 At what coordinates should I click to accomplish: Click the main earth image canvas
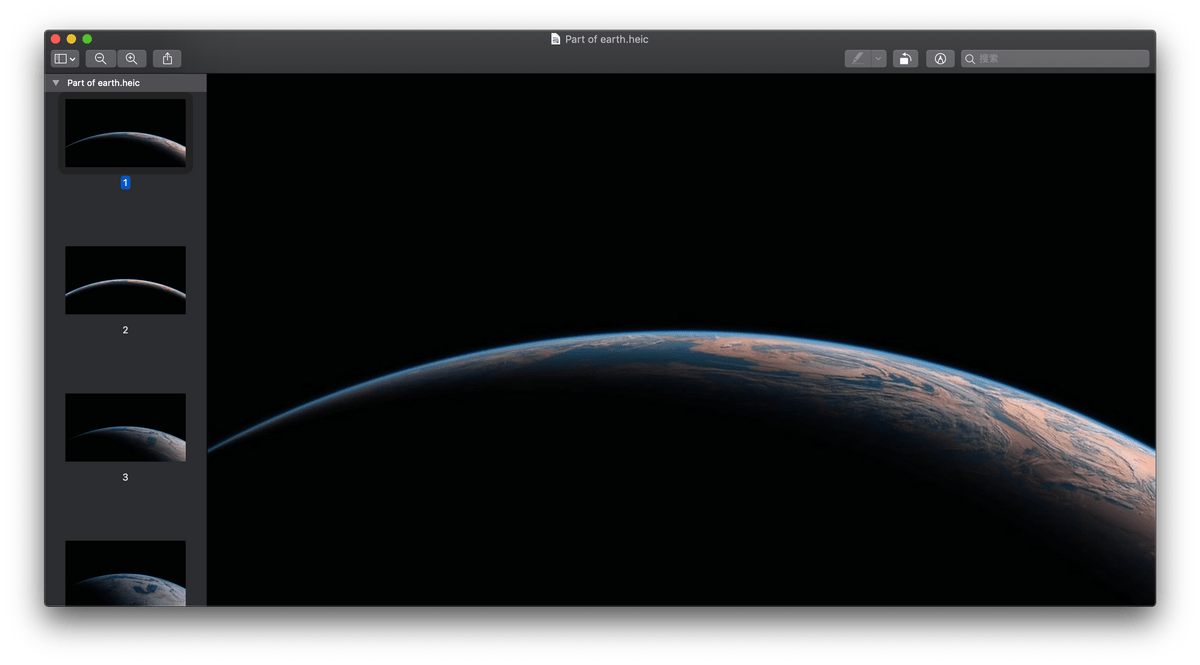(681, 339)
